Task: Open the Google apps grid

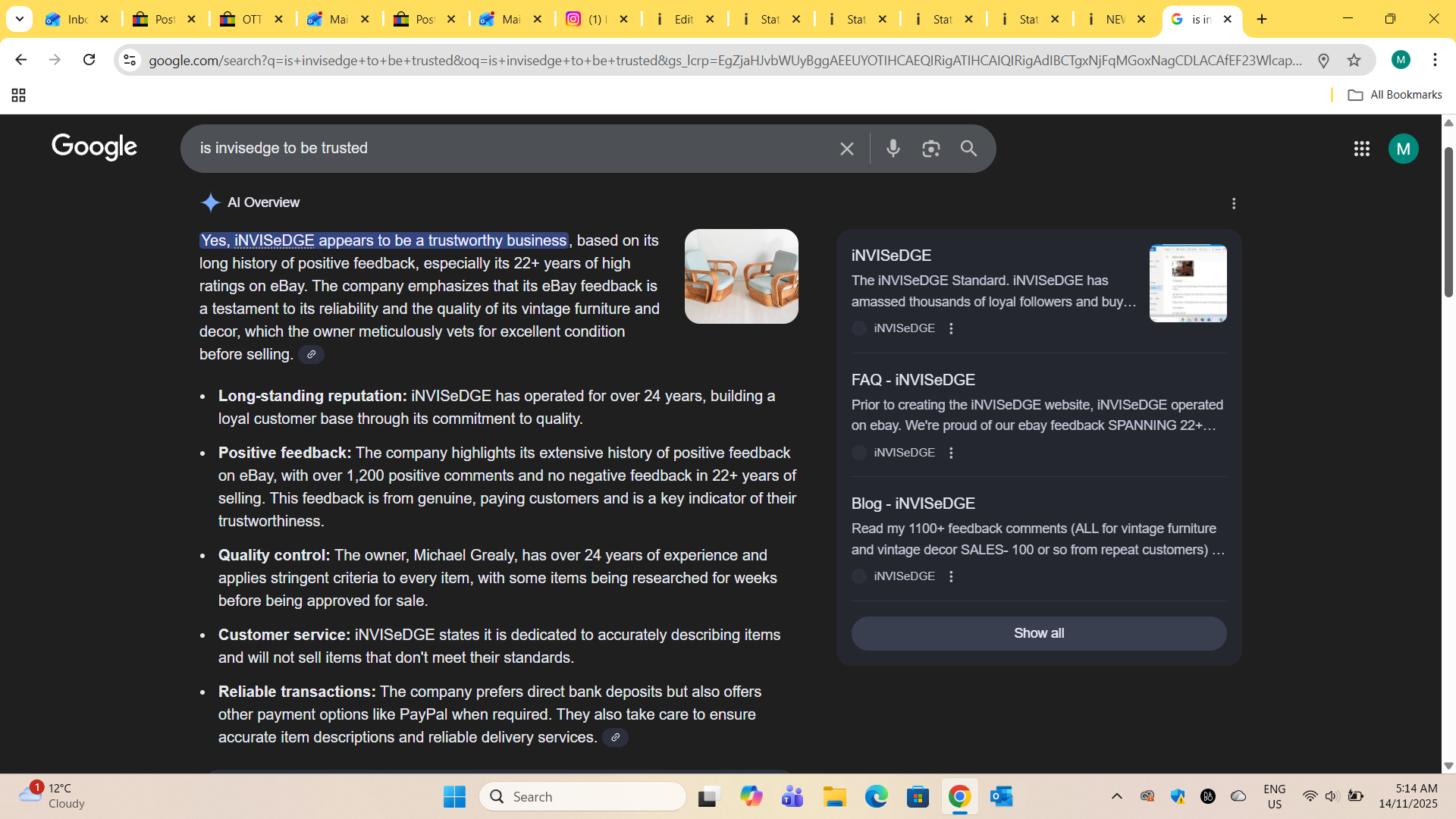Action: tap(1361, 149)
